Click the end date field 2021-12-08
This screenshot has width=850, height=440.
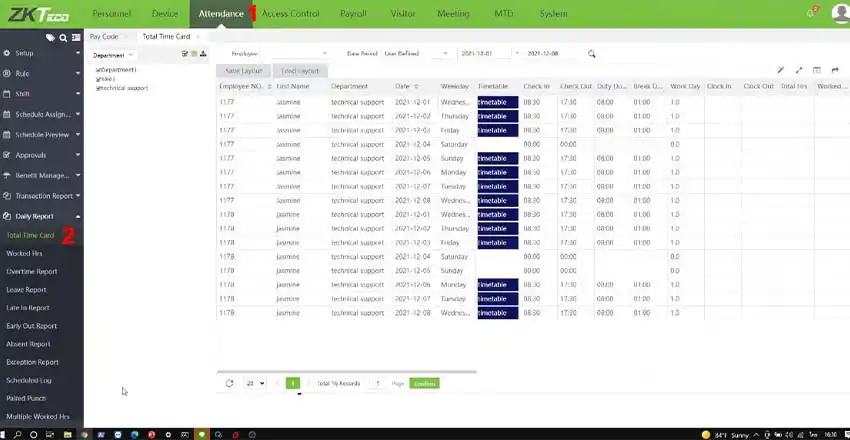[x=552, y=54]
